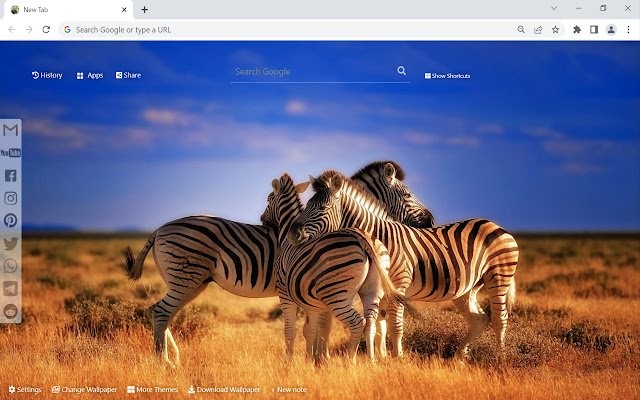Open the zoom magnifier in the address bar
The width and height of the screenshot is (640, 400).
coord(521,29)
